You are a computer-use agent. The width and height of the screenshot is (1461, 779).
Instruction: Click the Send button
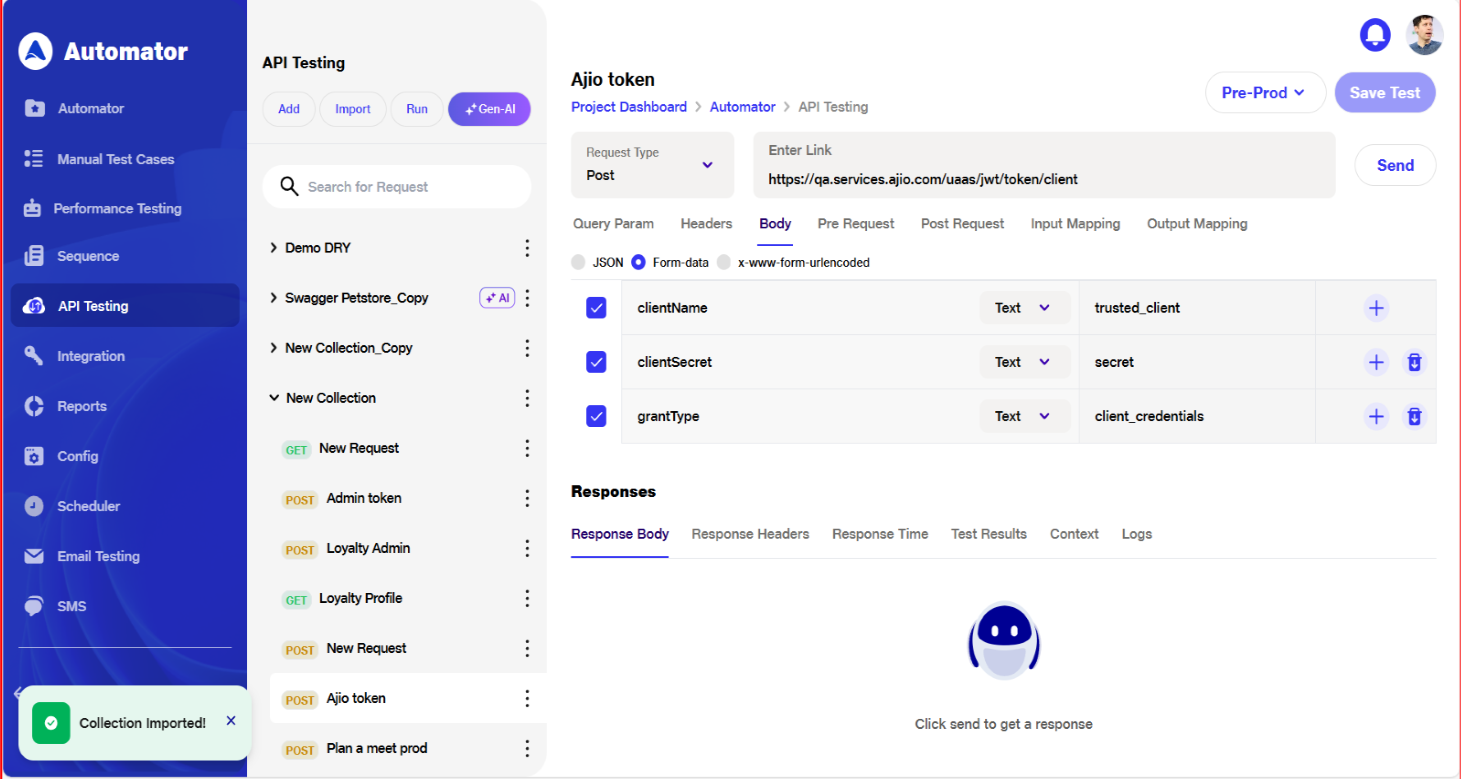coord(1394,166)
